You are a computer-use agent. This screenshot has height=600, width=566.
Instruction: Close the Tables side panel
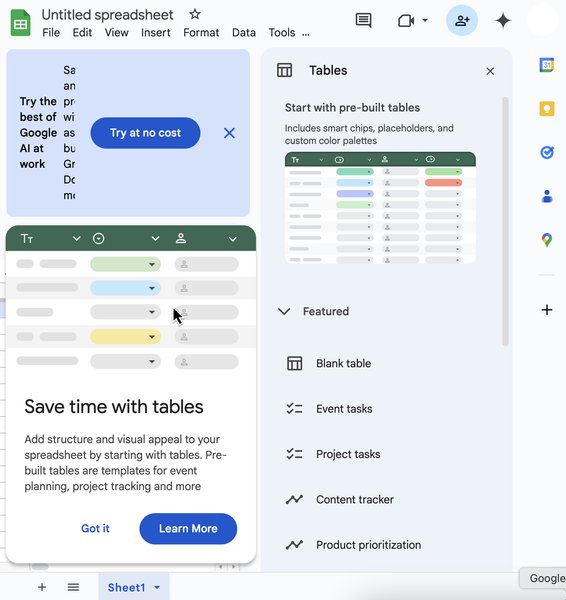click(x=490, y=71)
